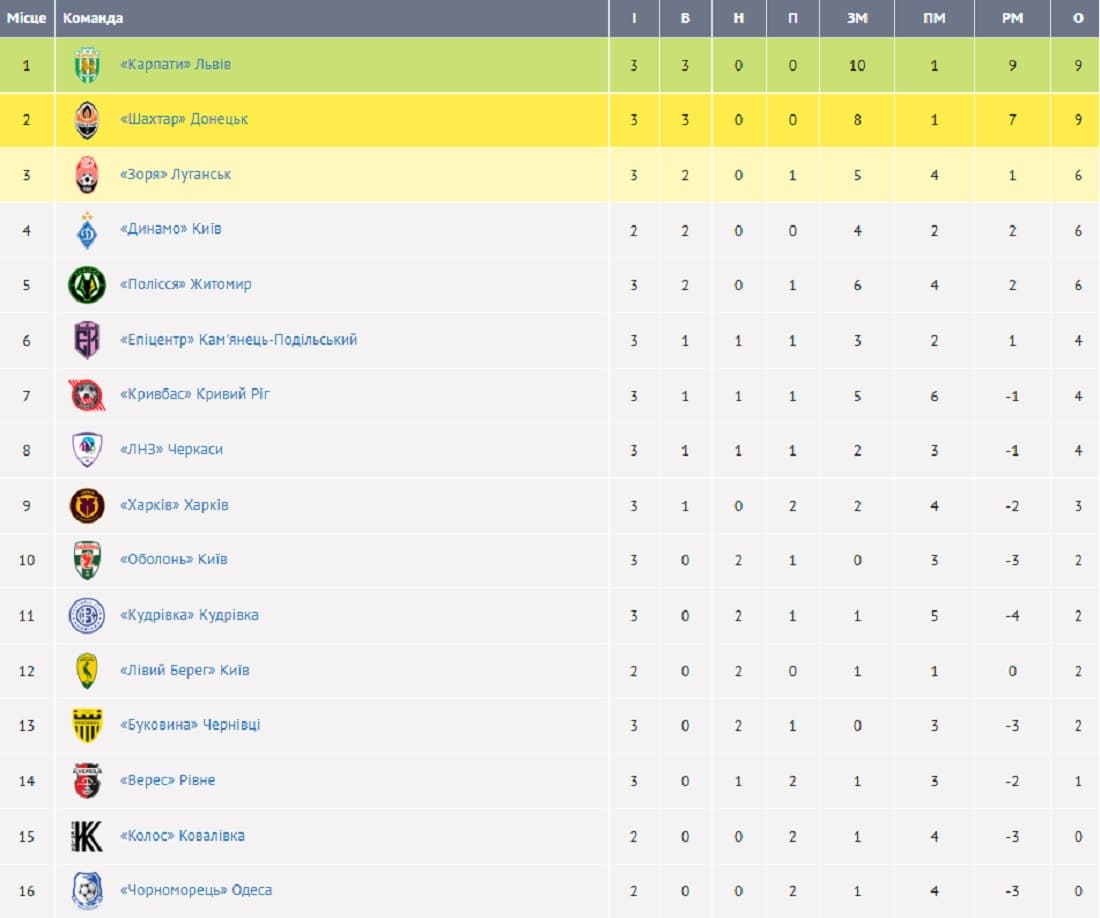
Task: Click the Chornomorets Odesa crest
Action: 87,891
